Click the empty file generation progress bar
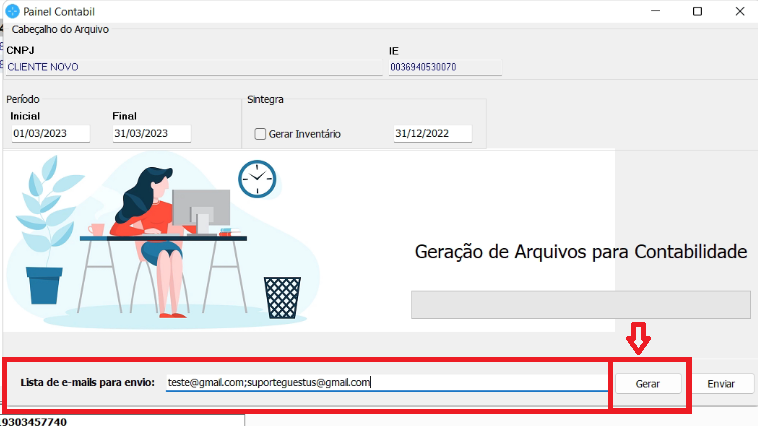The image size is (758, 426). pyautogui.click(x=580, y=305)
